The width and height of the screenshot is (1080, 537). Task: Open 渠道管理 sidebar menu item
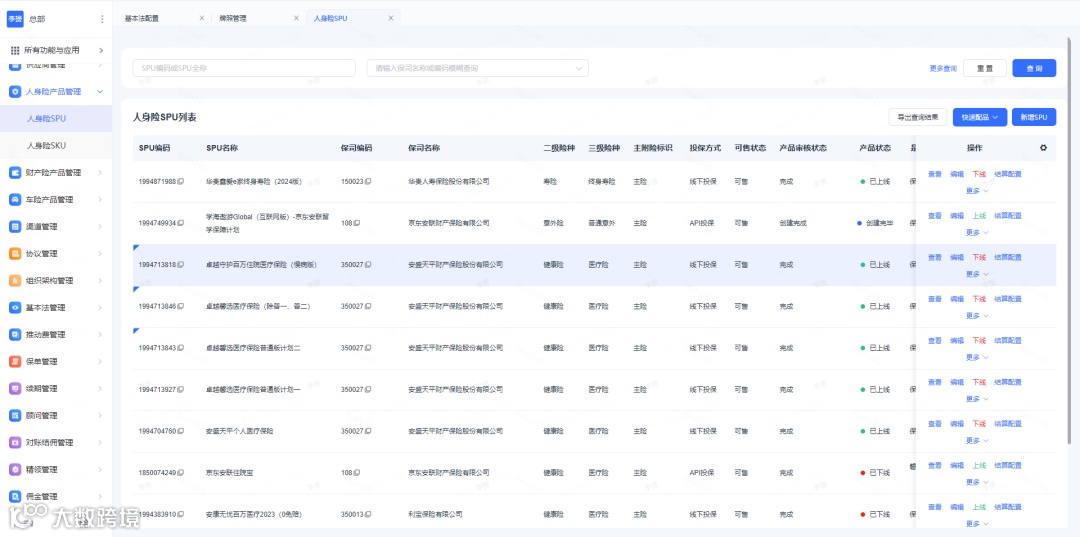(56, 227)
